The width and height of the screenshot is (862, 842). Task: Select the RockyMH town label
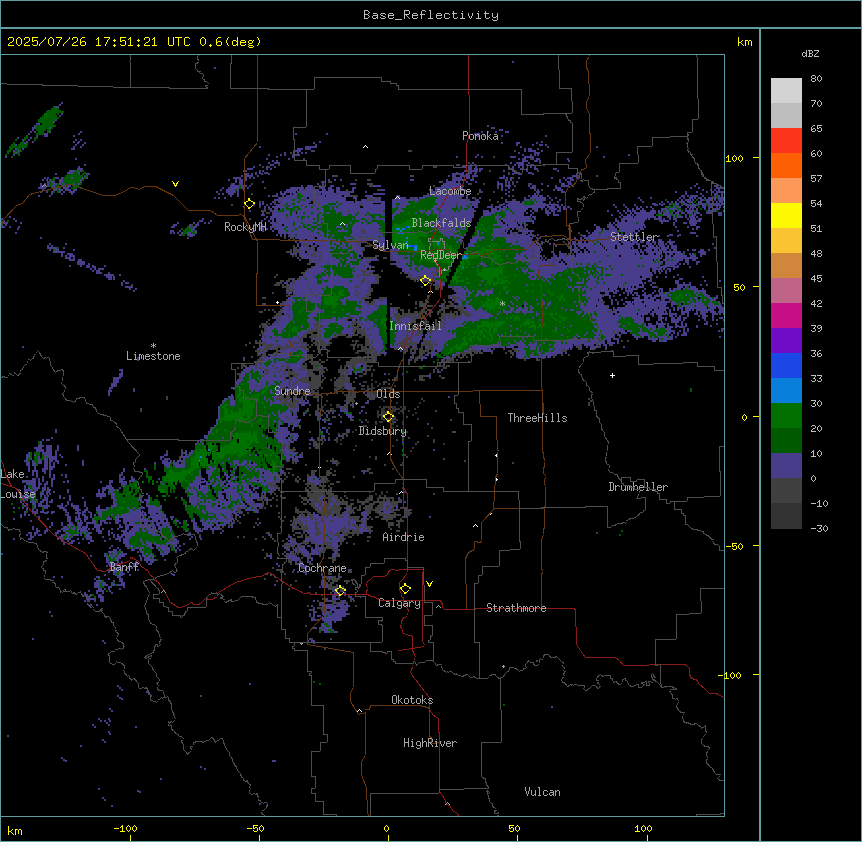(x=245, y=227)
